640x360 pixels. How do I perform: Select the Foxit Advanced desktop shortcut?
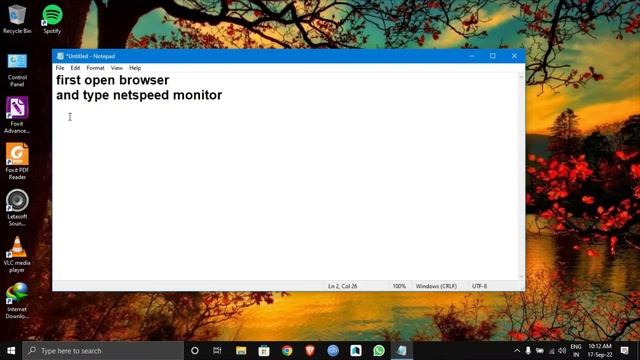(17, 115)
